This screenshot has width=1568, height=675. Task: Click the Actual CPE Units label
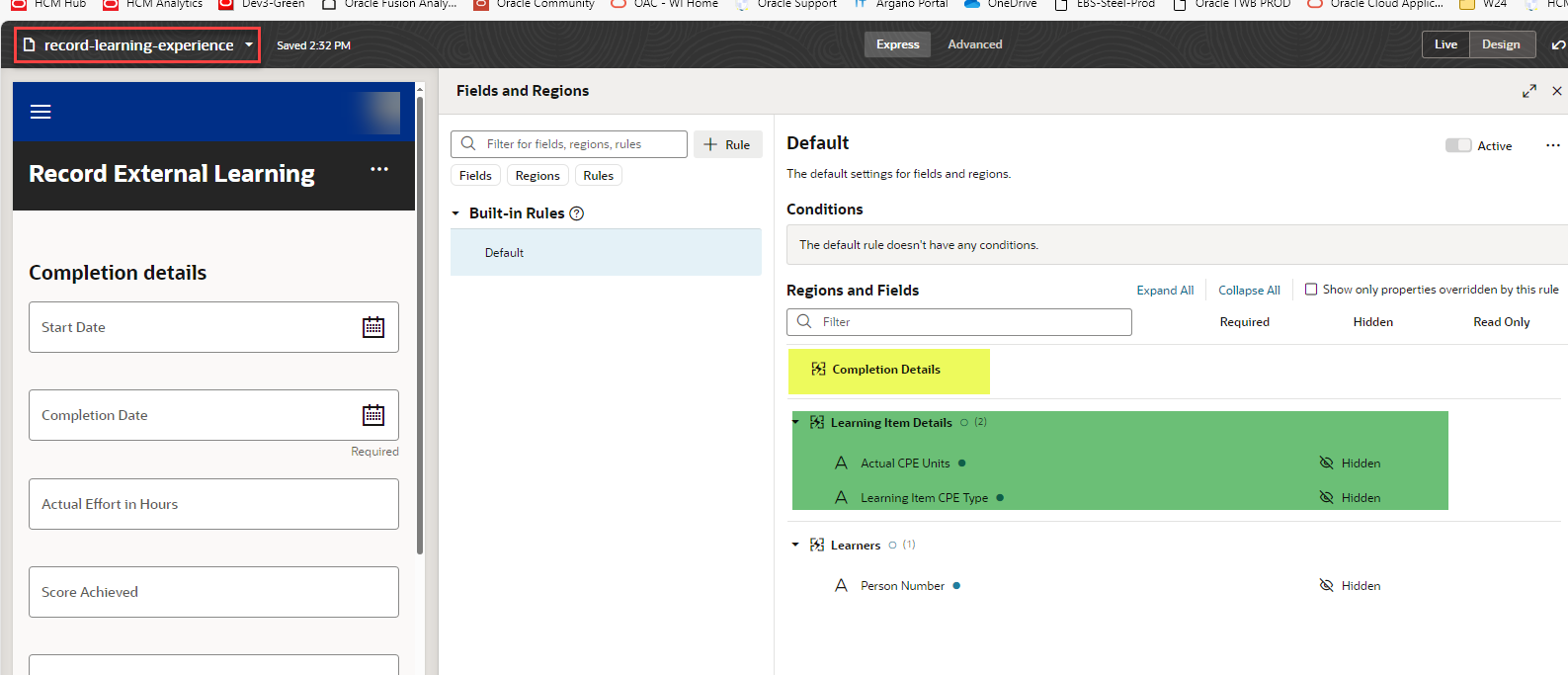point(905,464)
